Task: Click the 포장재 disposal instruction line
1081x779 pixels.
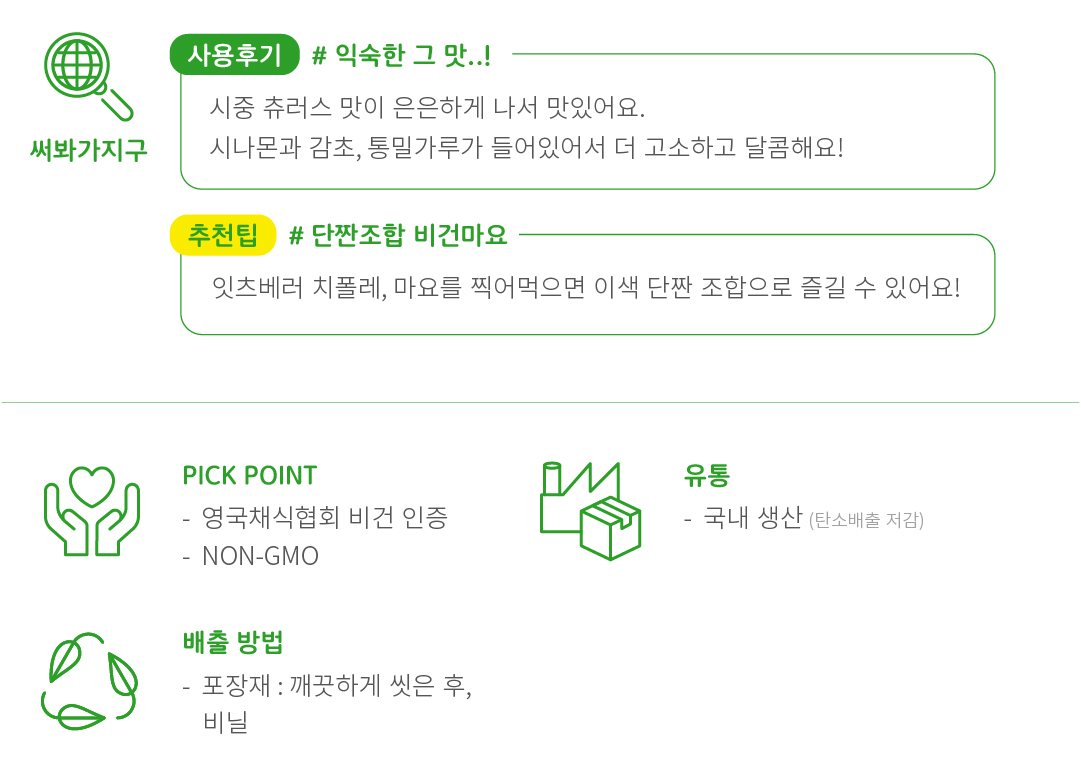Action: point(336,687)
